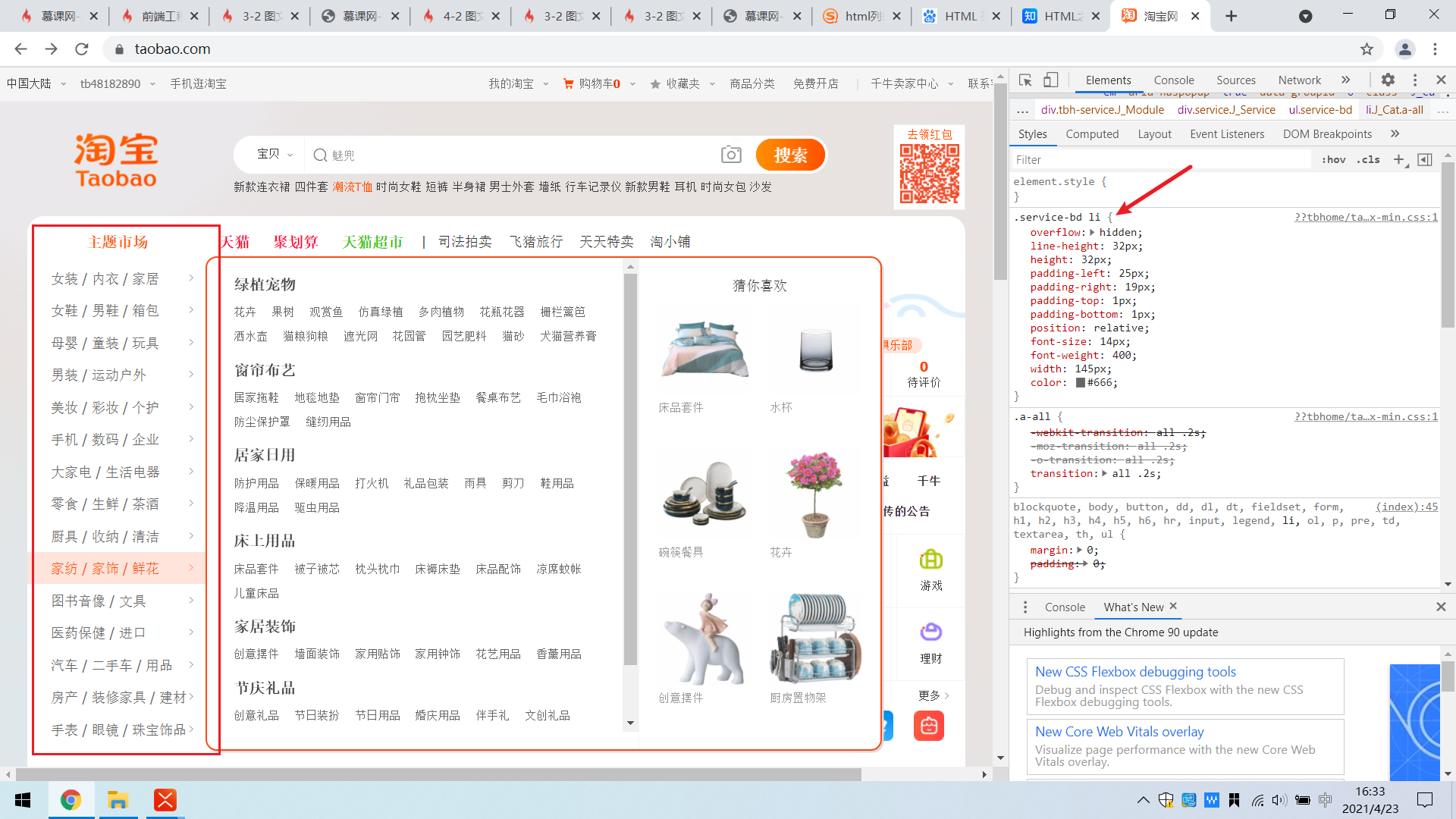
Task: Click the orange 搜索 search button
Action: [790, 155]
